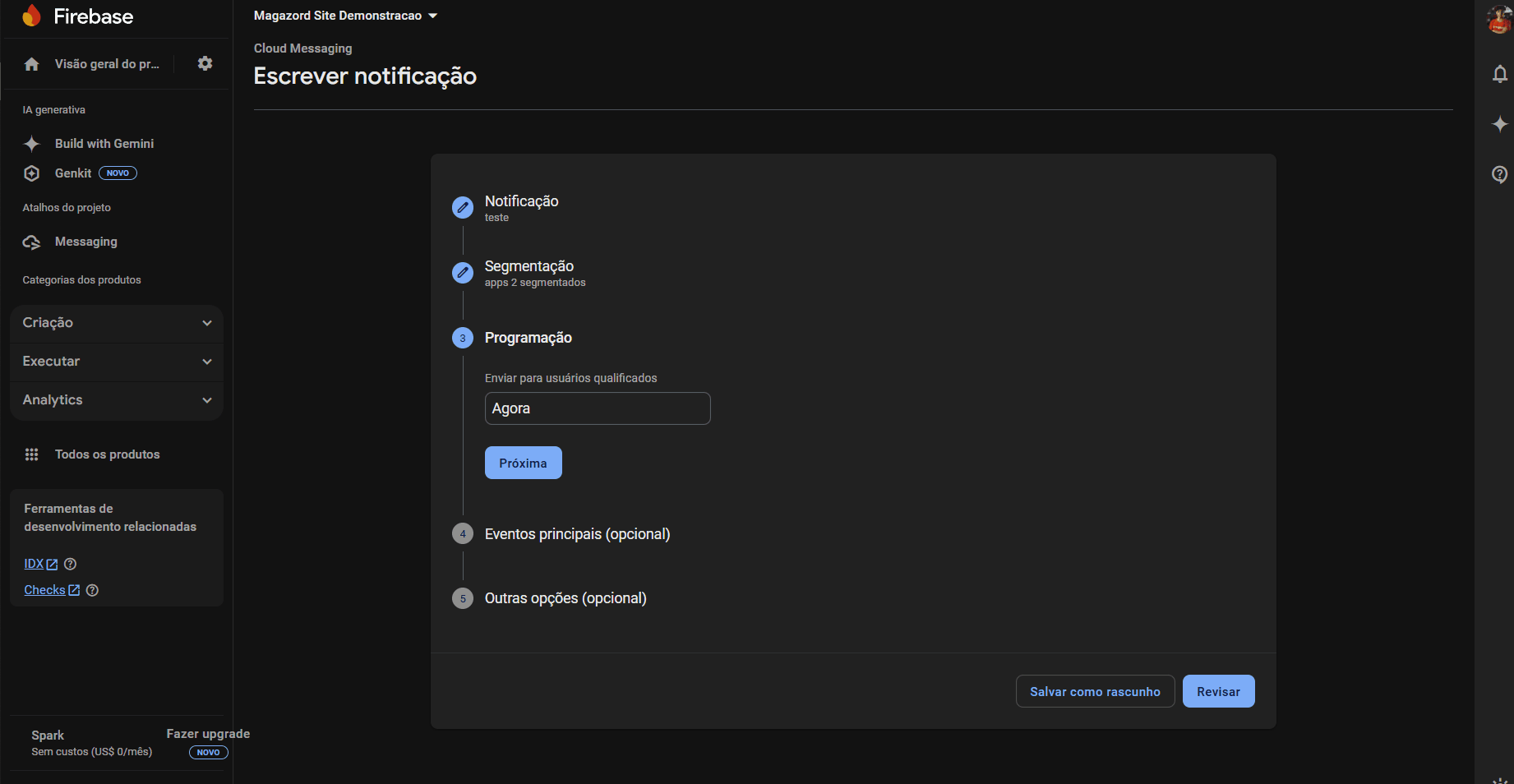Click 'apps 2 segmentados' text
This screenshot has width=1514, height=784.
point(535,283)
